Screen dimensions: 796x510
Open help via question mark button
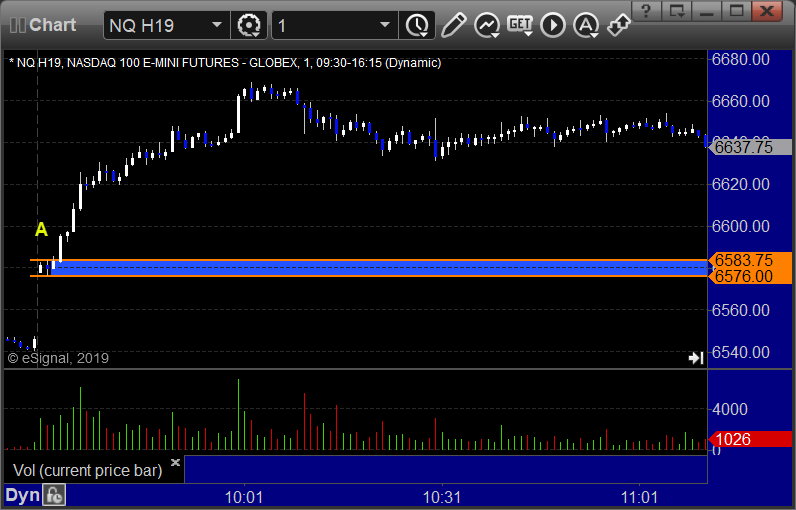pos(646,11)
